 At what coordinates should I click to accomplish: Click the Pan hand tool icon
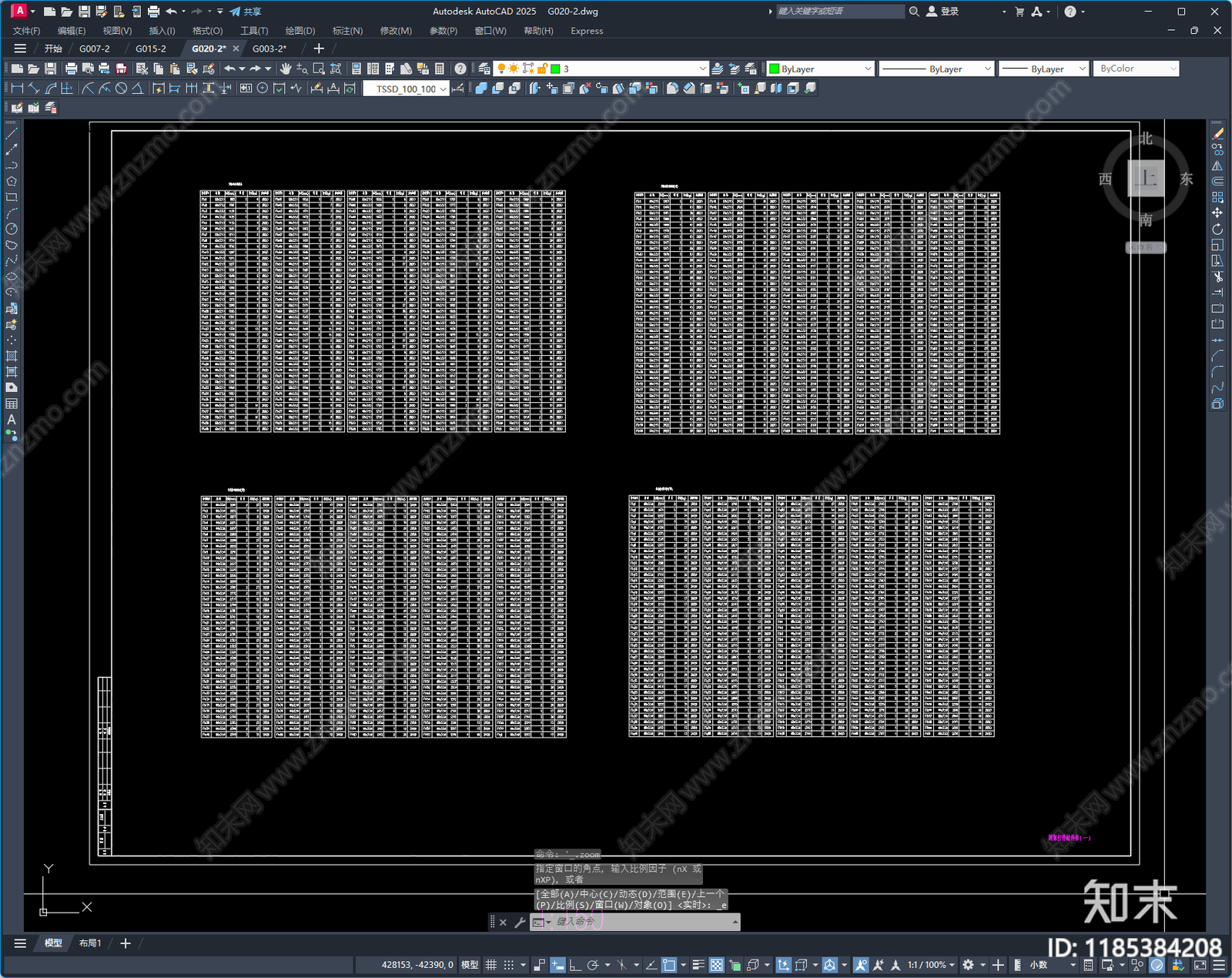point(286,69)
